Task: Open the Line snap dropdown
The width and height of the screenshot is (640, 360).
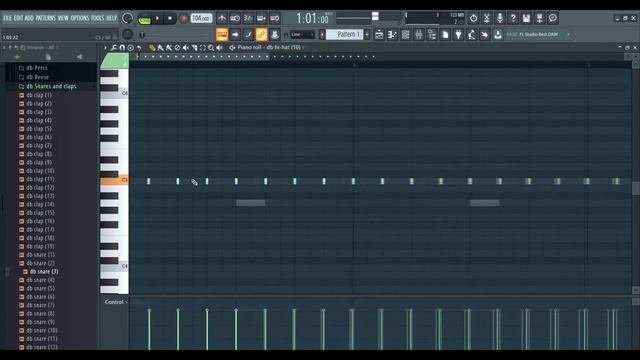Action: point(302,35)
